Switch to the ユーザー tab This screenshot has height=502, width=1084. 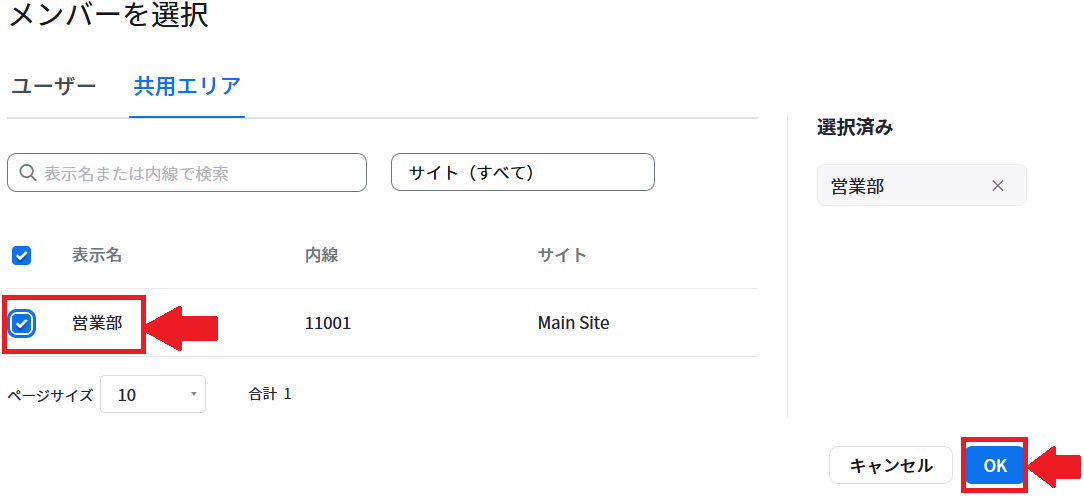[54, 86]
